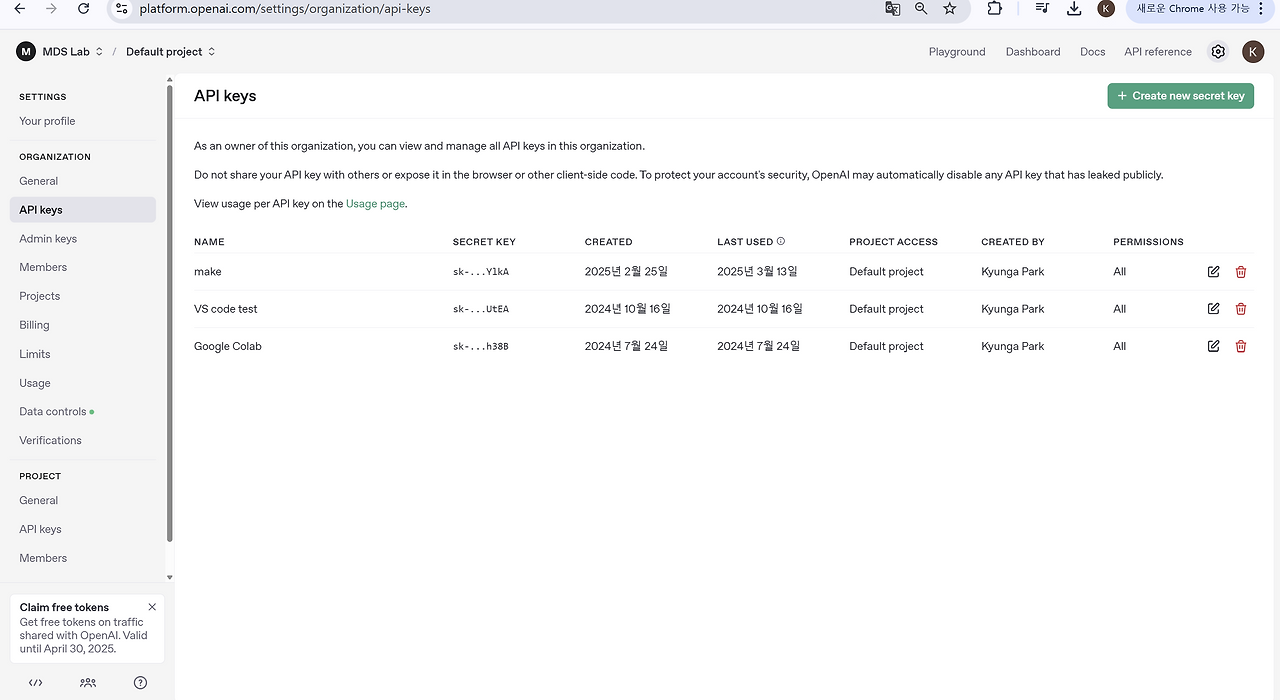Open Your profile settings

pos(47,121)
